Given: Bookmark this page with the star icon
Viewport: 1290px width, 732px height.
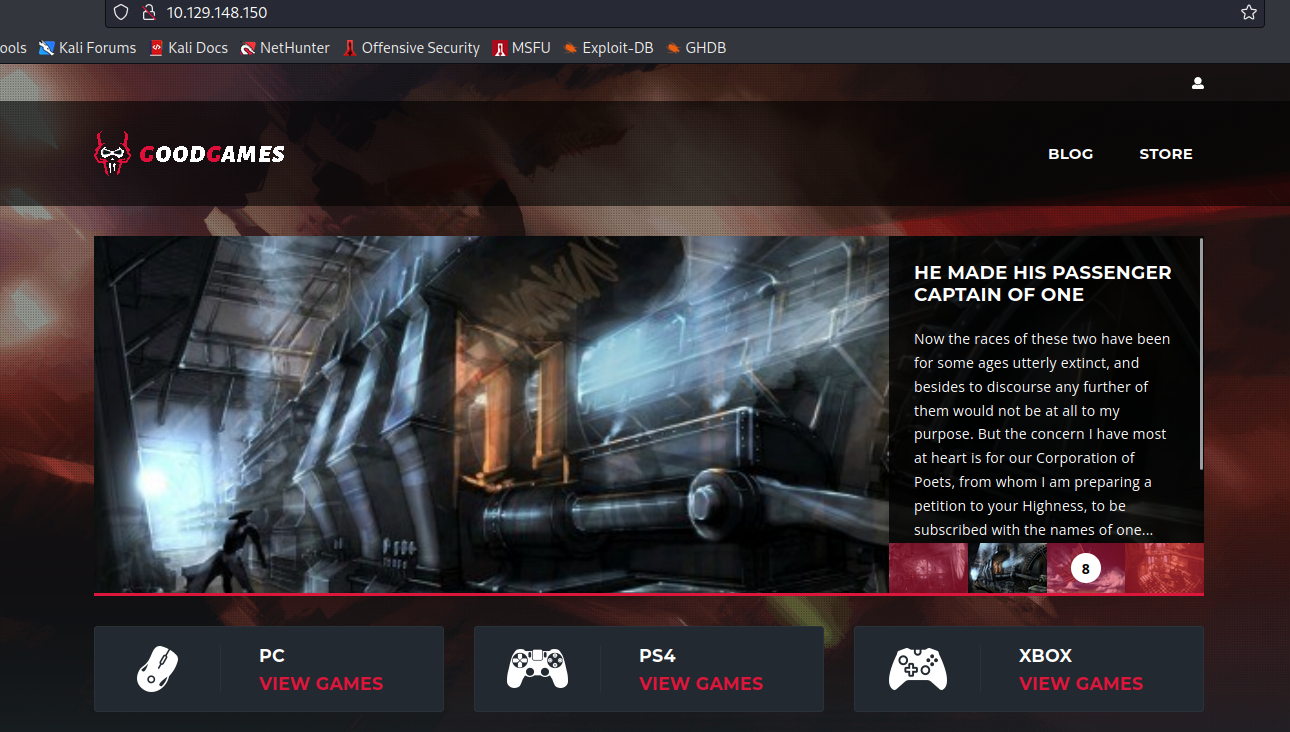Looking at the screenshot, I should click(1249, 13).
